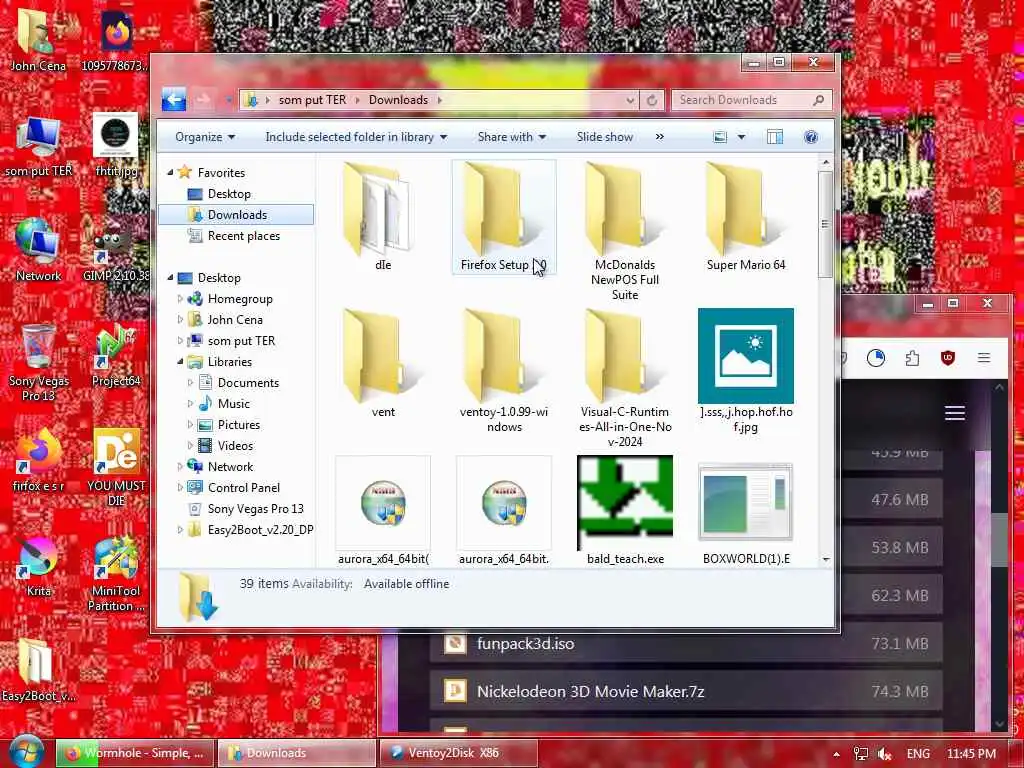
Task: Open the address bar history dropdown
Action: coord(630,100)
